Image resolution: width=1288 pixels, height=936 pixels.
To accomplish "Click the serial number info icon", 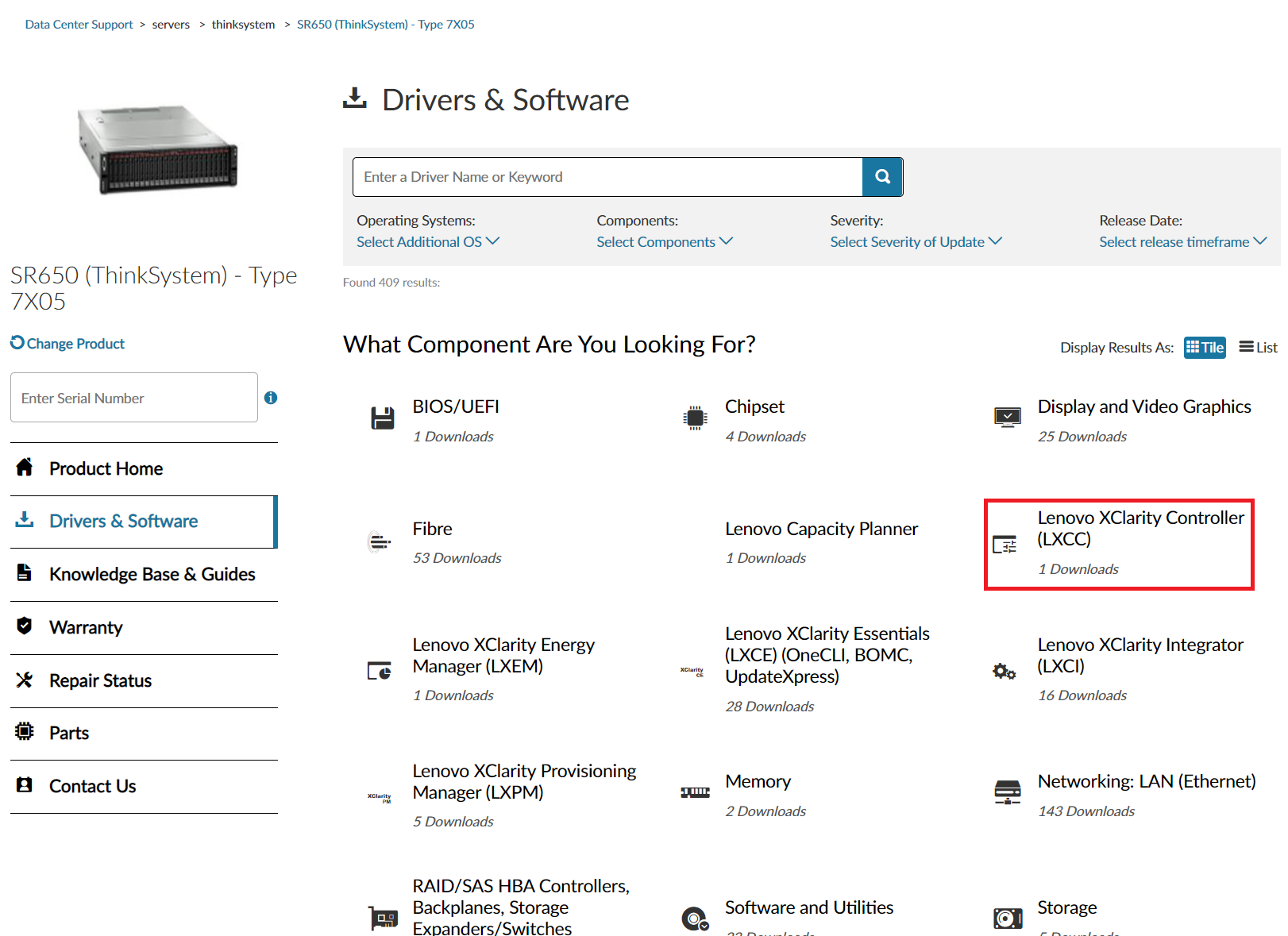I will click(x=271, y=398).
